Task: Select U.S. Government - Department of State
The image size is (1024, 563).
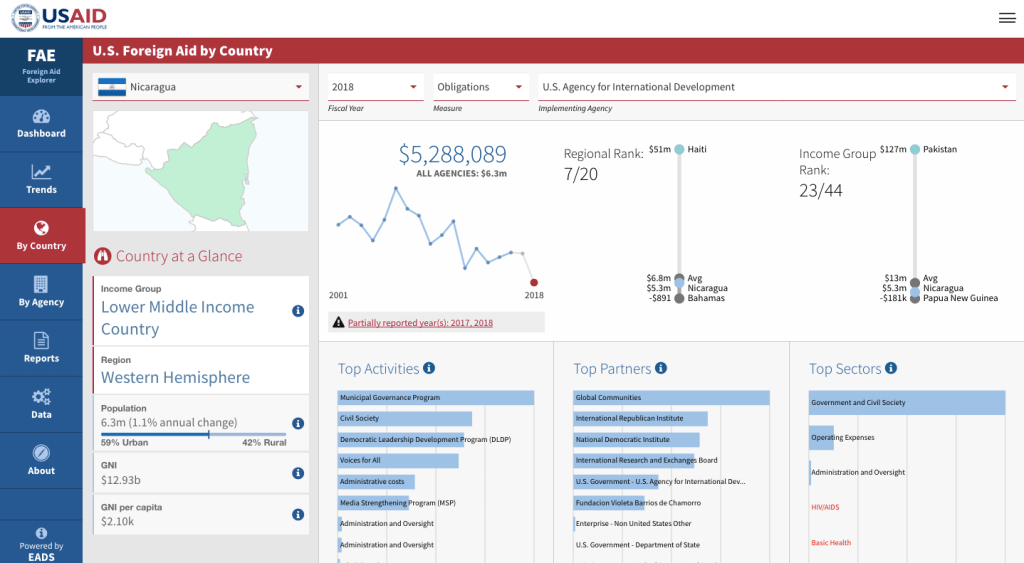Action: click(x=637, y=545)
